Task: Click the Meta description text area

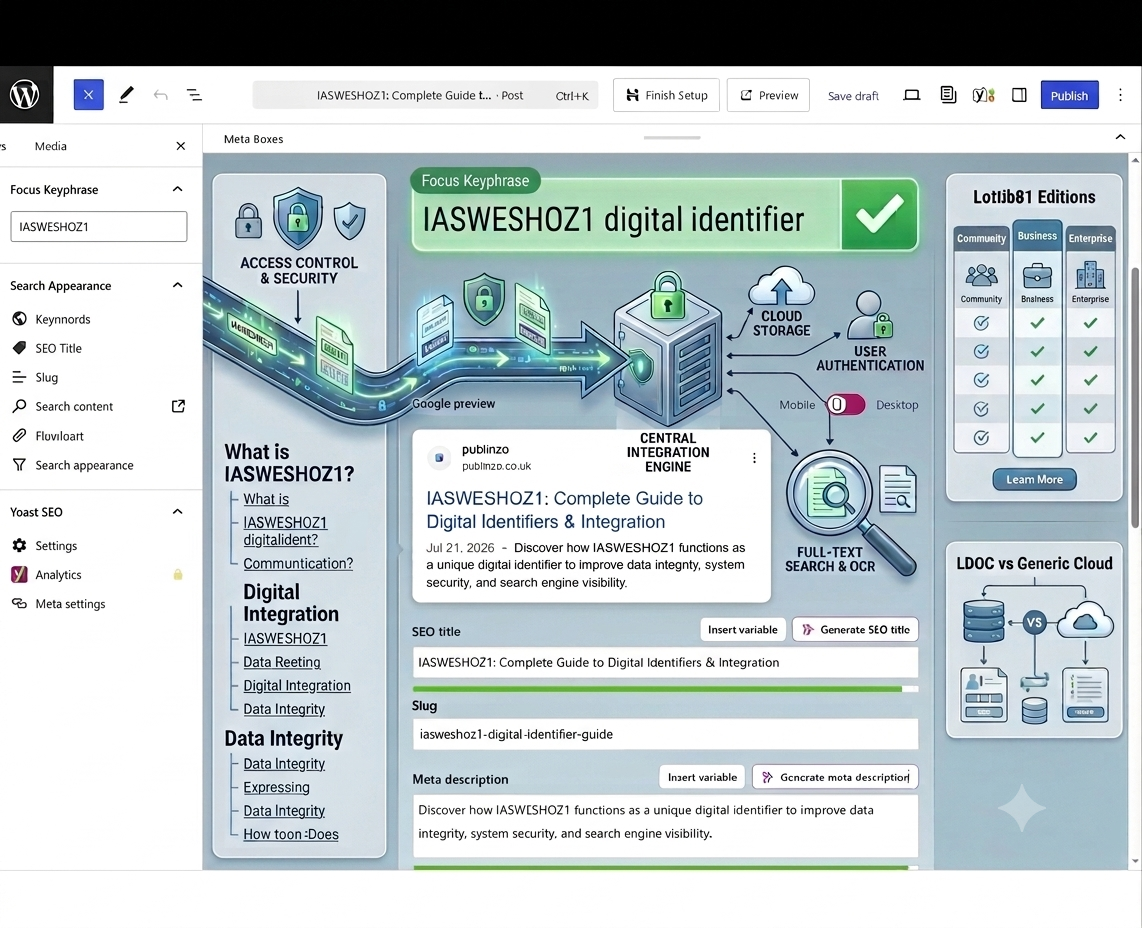Action: point(665,825)
